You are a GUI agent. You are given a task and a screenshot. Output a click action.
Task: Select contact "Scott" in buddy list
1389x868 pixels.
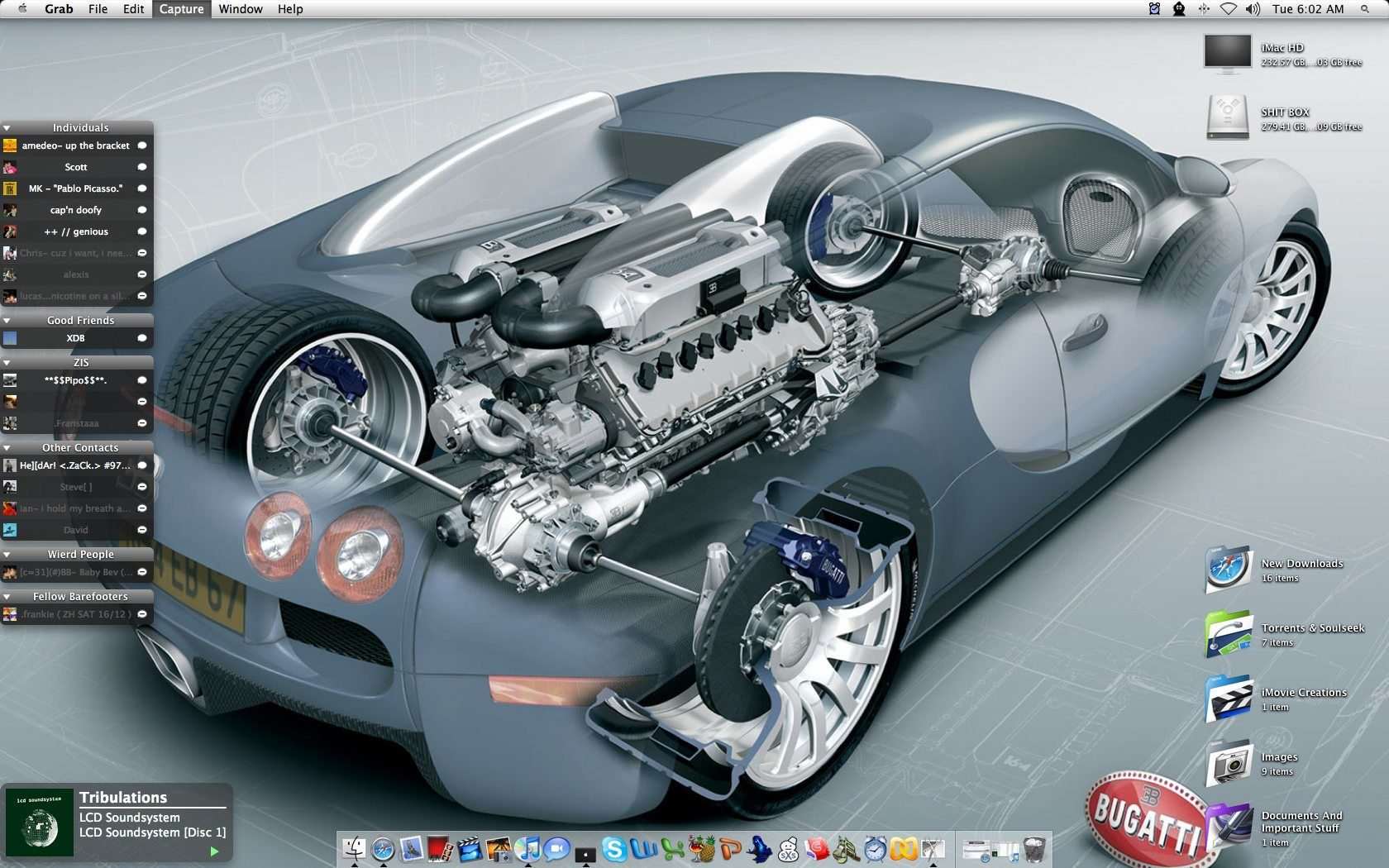[x=77, y=167]
